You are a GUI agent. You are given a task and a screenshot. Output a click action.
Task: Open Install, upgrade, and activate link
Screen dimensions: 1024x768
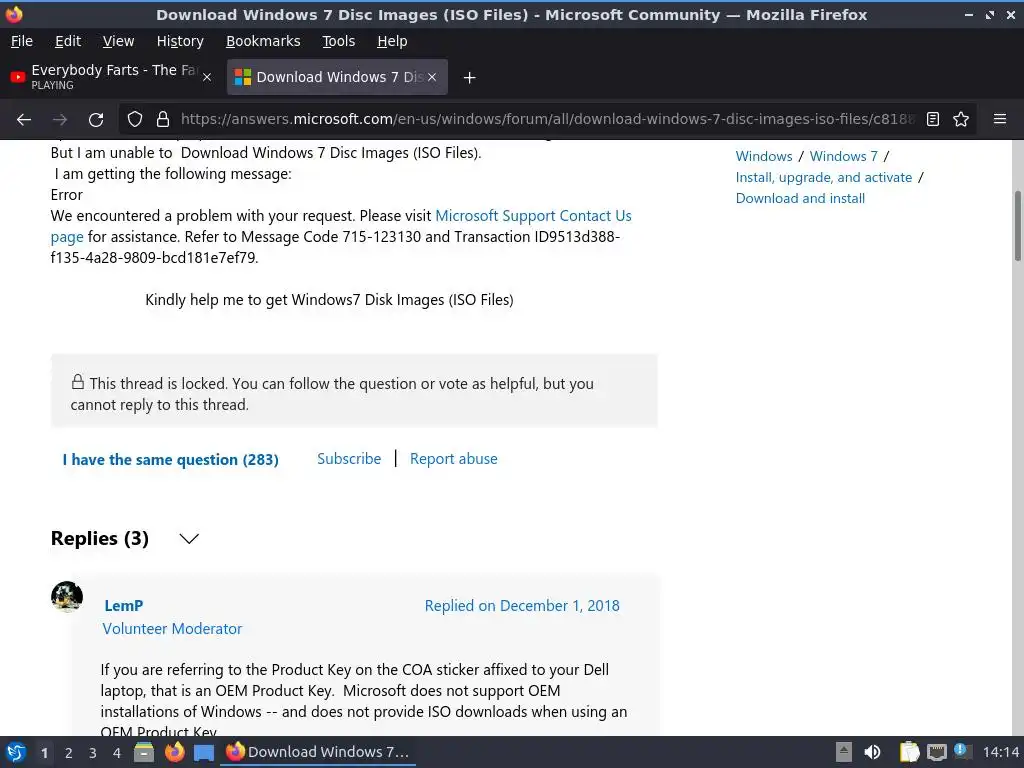coord(824,177)
